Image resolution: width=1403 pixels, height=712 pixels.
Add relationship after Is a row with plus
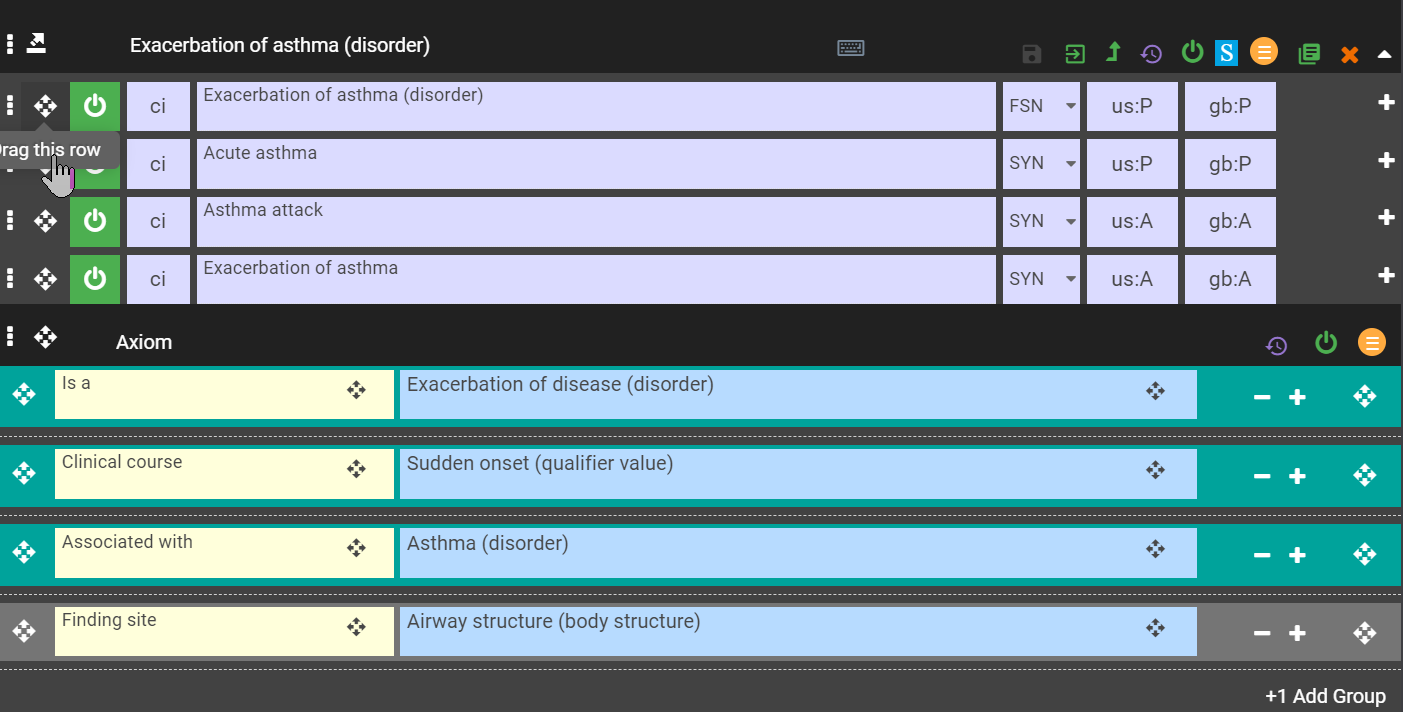(x=1297, y=397)
